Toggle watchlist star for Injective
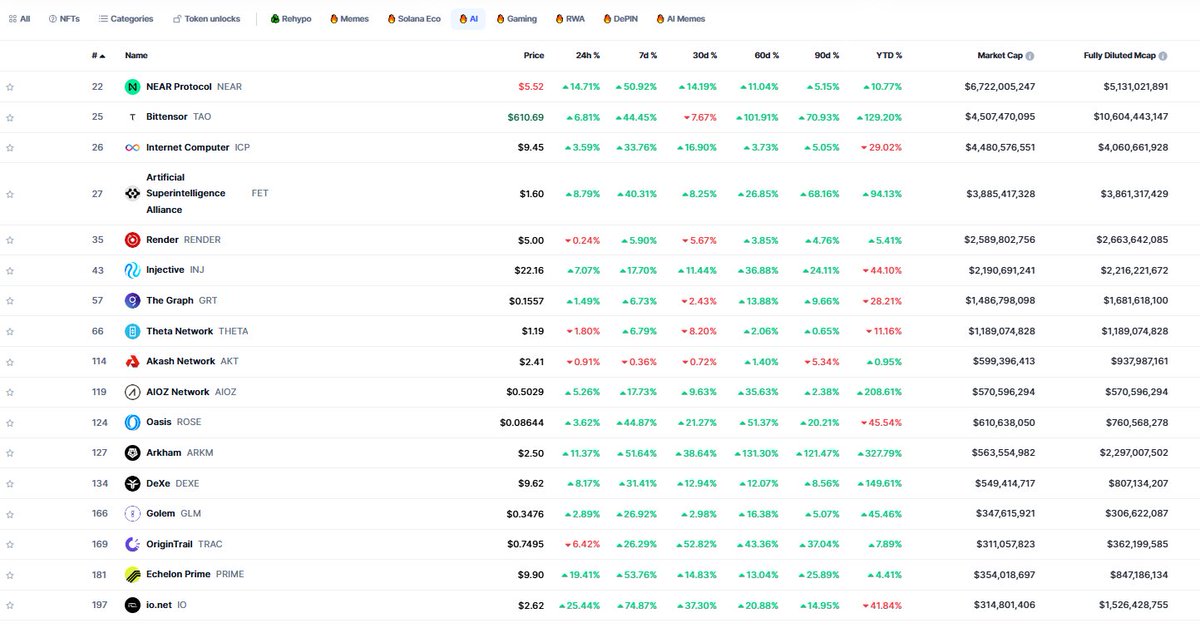Image resolution: width=1200 pixels, height=628 pixels. coord(10,271)
